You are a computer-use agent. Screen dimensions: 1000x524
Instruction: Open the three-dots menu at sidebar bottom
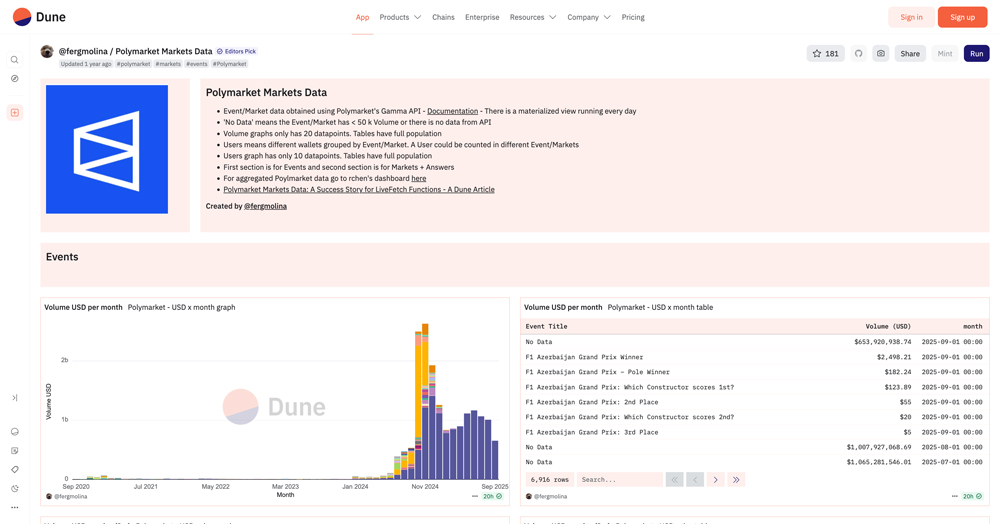15,507
